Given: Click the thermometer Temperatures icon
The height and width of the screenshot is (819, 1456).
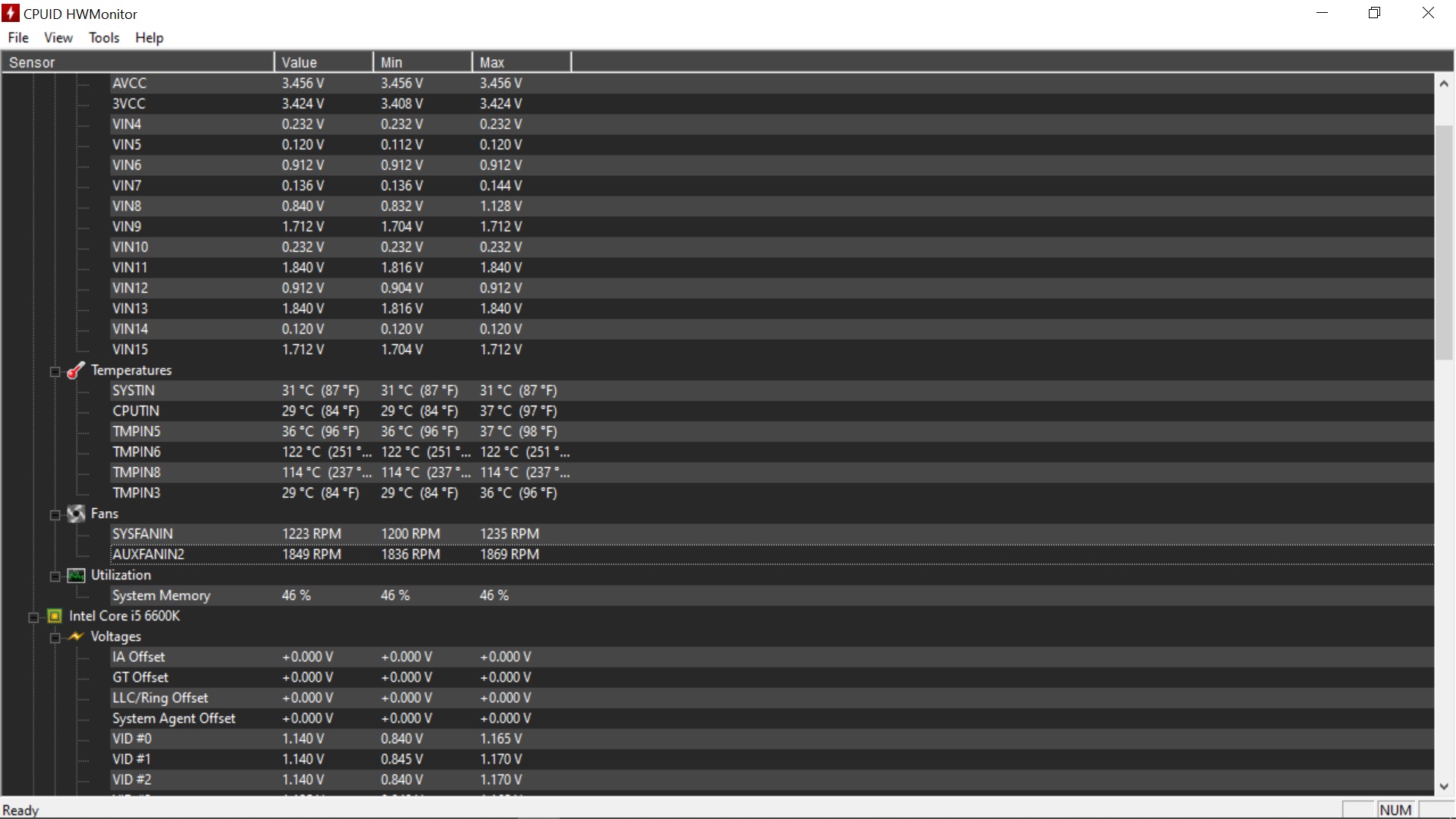Looking at the screenshot, I should [76, 370].
